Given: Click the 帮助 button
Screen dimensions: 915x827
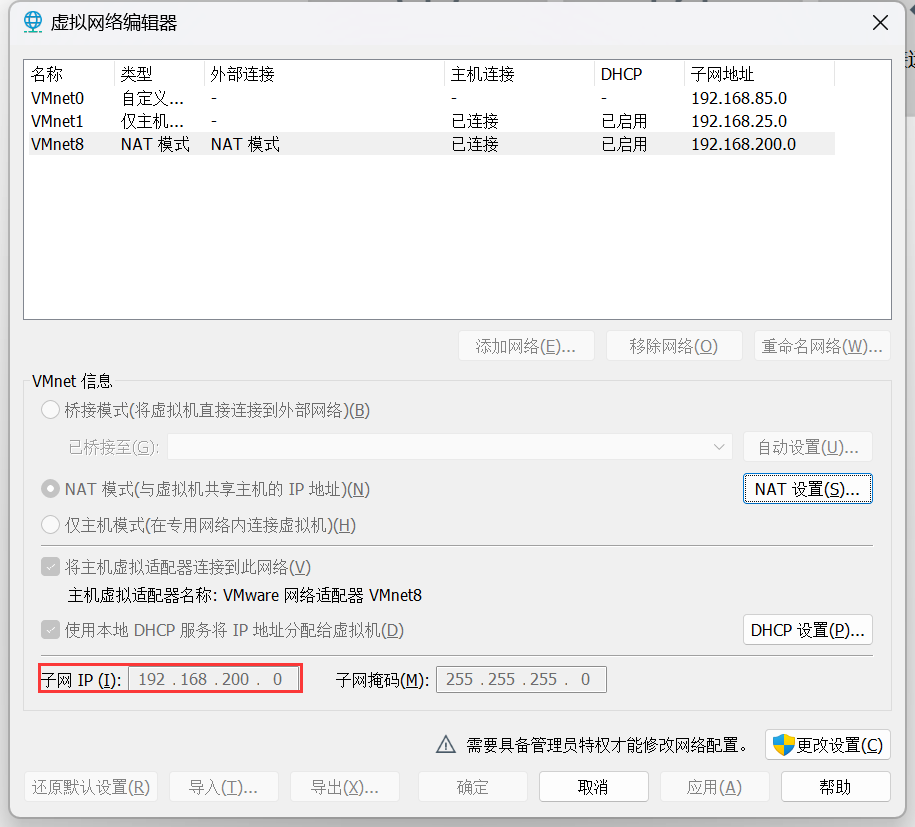Looking at the screenshot, I should point(835,787).
